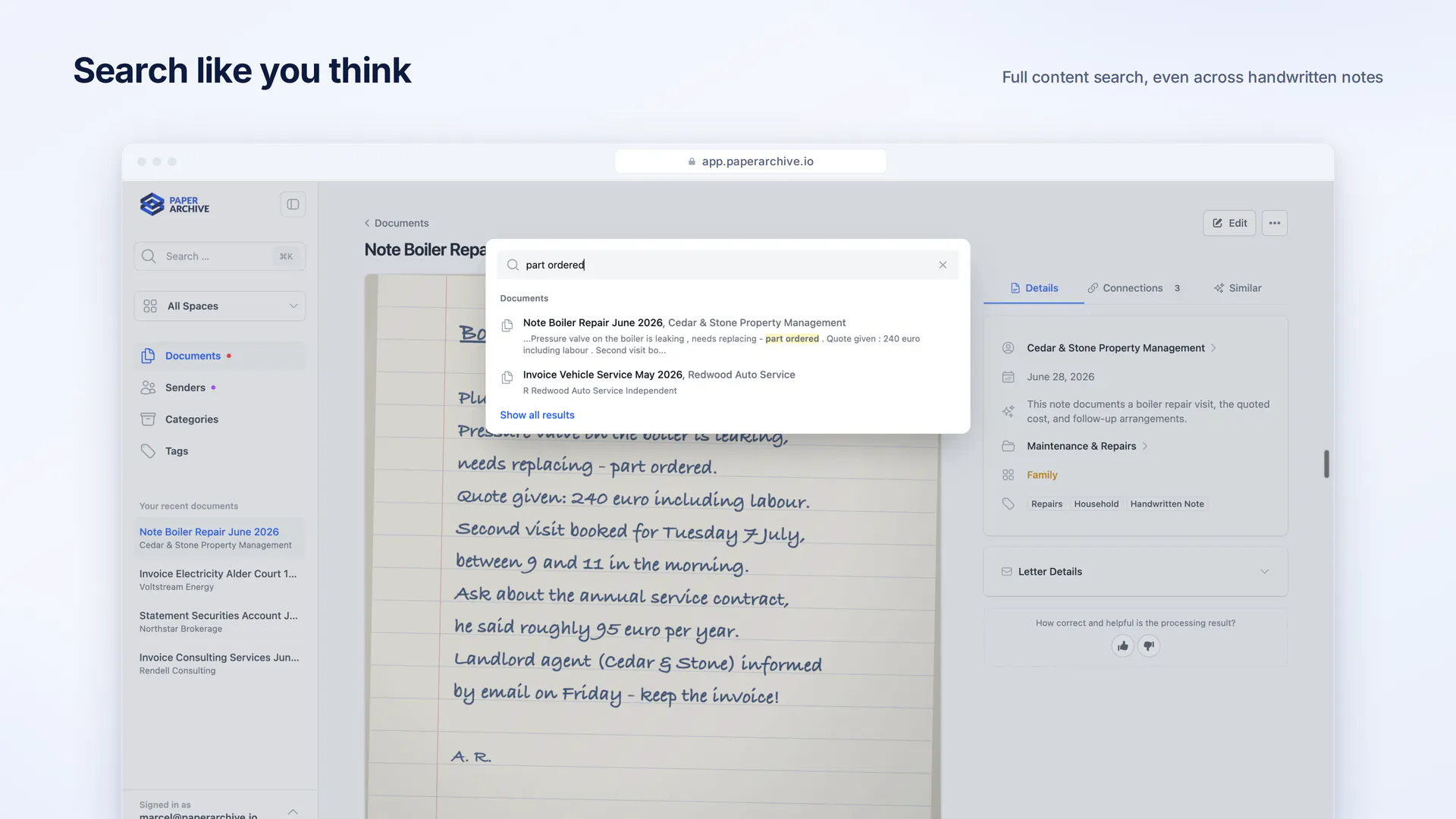Click the AI sparkle summary icon
This screenshot has width=1456, height=819.
(x=1008, y=411)
